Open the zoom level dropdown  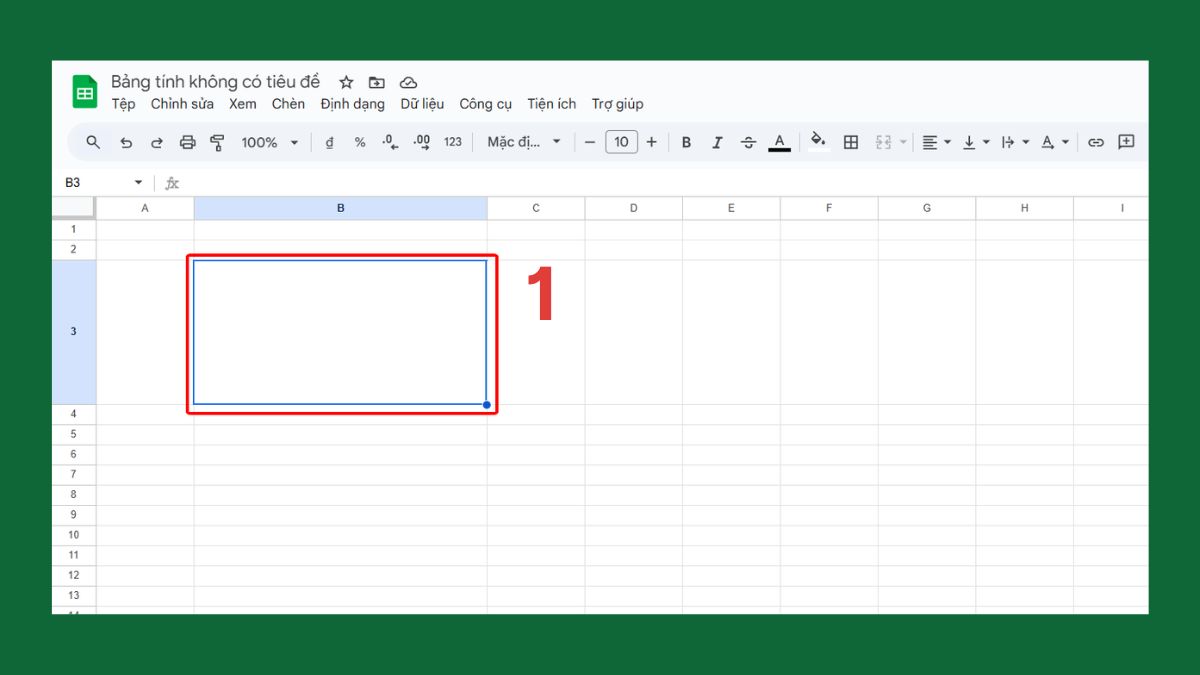click(268, 141)
